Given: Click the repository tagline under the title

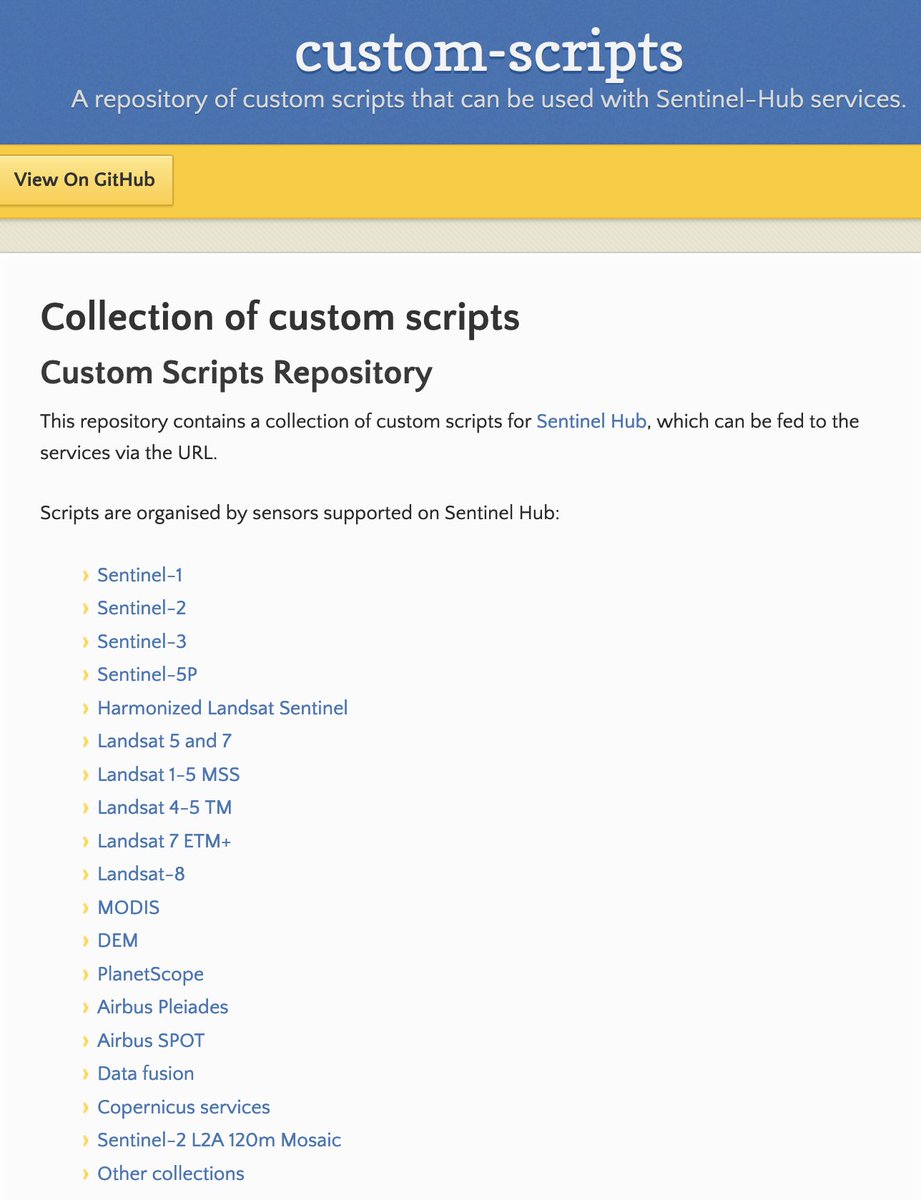Looking at the screenshot, I should (x=489, y=100).
